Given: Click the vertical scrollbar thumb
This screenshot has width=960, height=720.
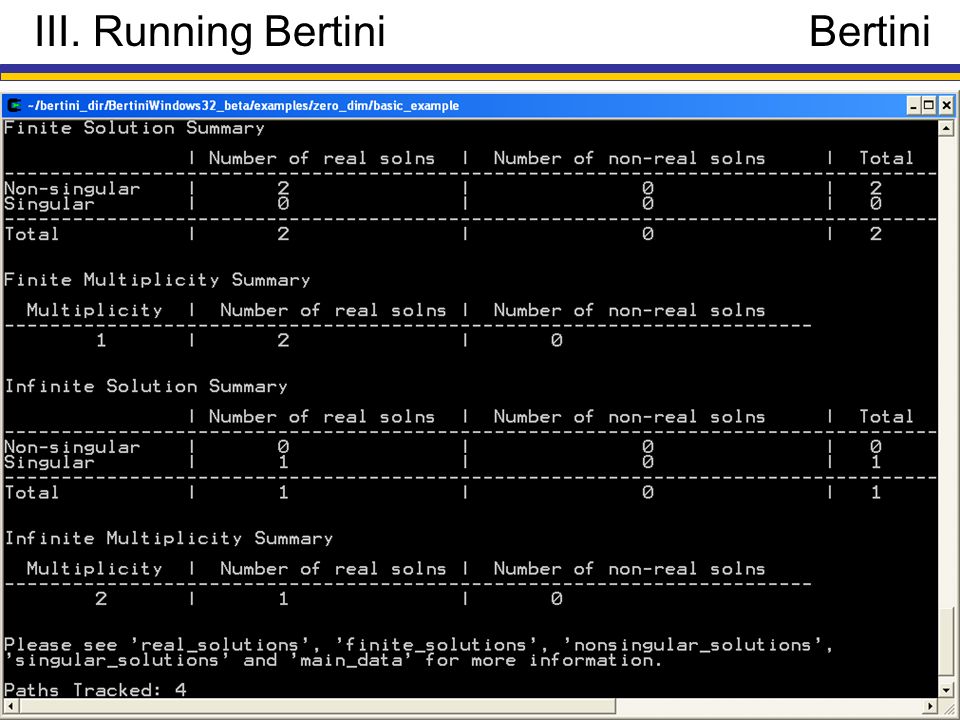Looking at the screenshot, I should pos(946,643).
